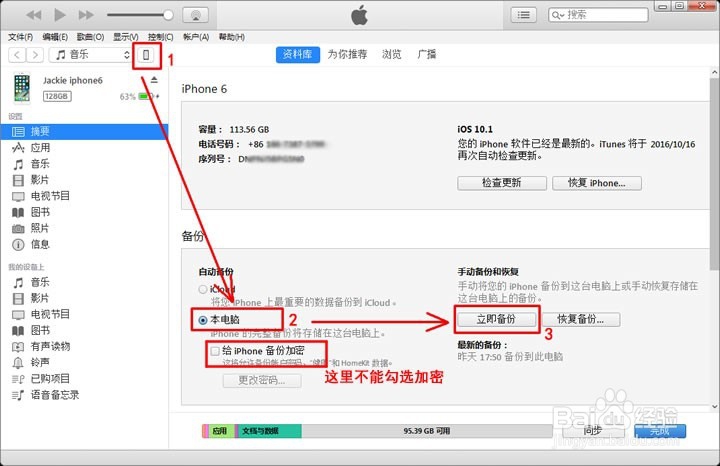Click the 立即备份 button
720x466 pixels.
[496, 320]
